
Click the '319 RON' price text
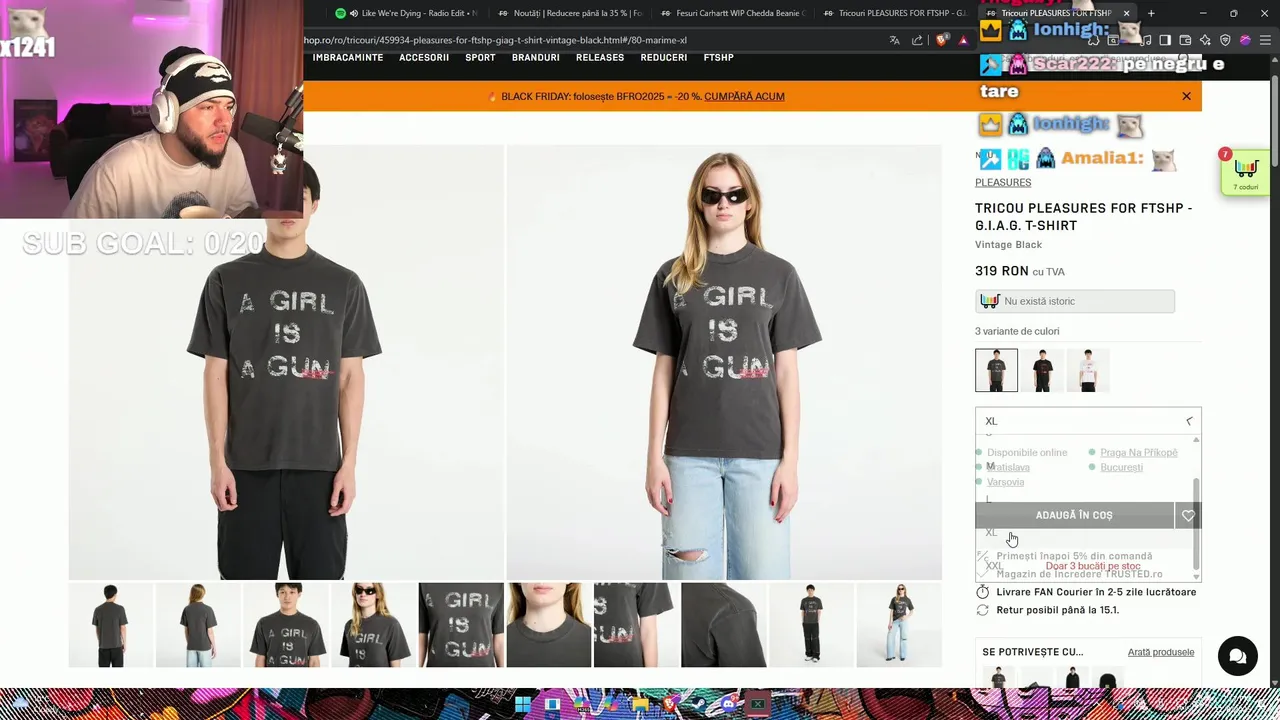coord(1002,271)
